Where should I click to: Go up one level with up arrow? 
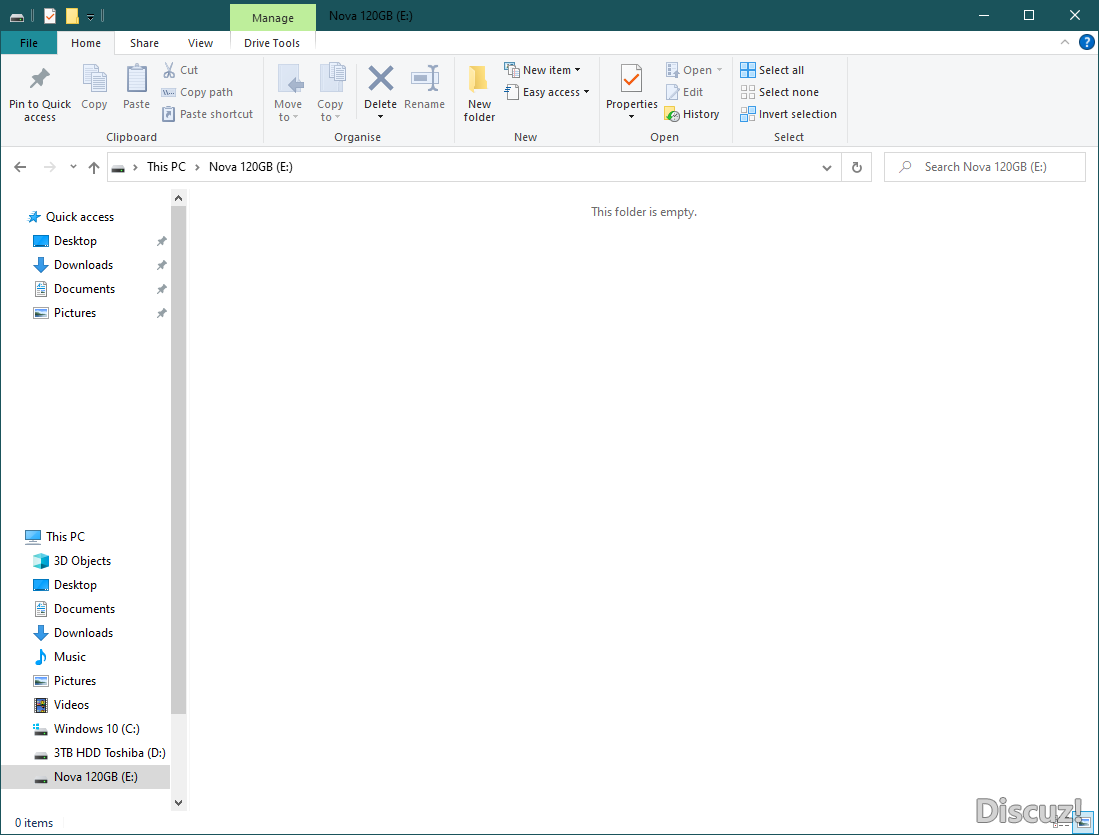(x=94, y=167)
